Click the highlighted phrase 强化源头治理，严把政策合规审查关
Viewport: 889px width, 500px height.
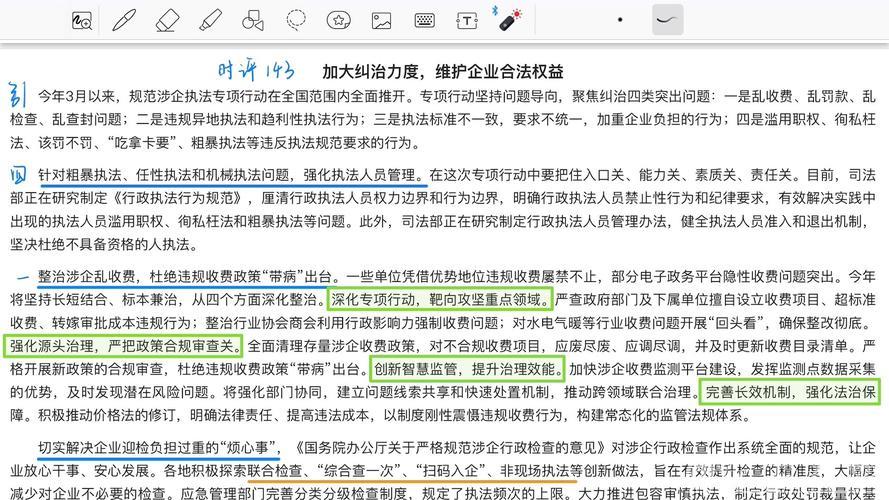[x=125, y=346]
